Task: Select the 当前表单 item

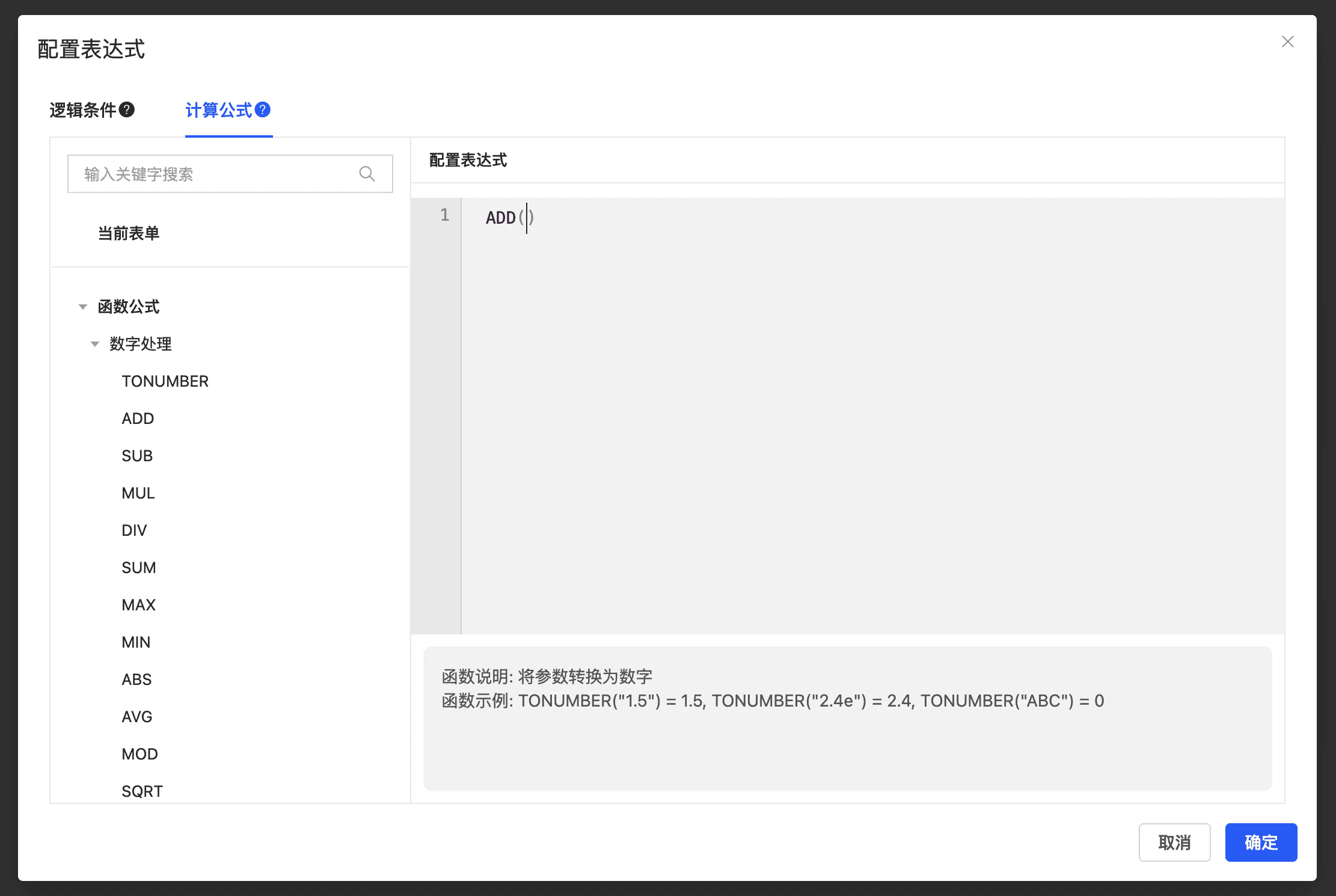Action: 129,233
